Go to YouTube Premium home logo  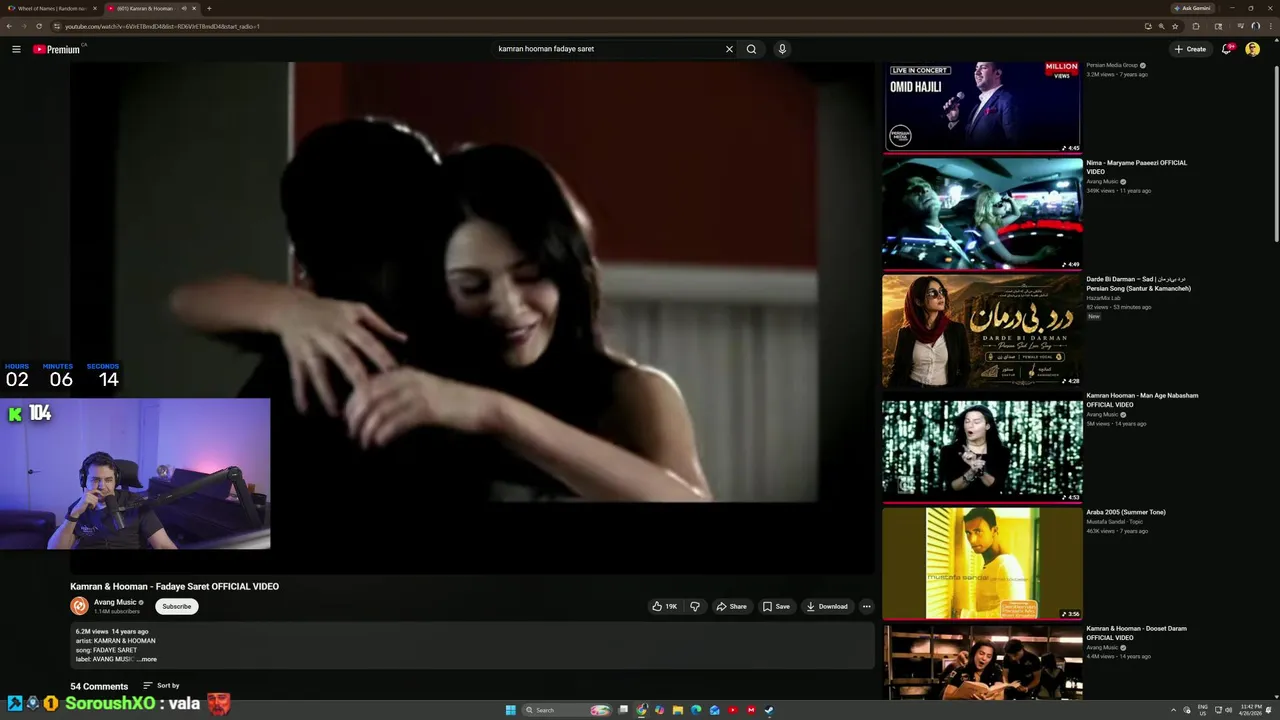[56, 49]
